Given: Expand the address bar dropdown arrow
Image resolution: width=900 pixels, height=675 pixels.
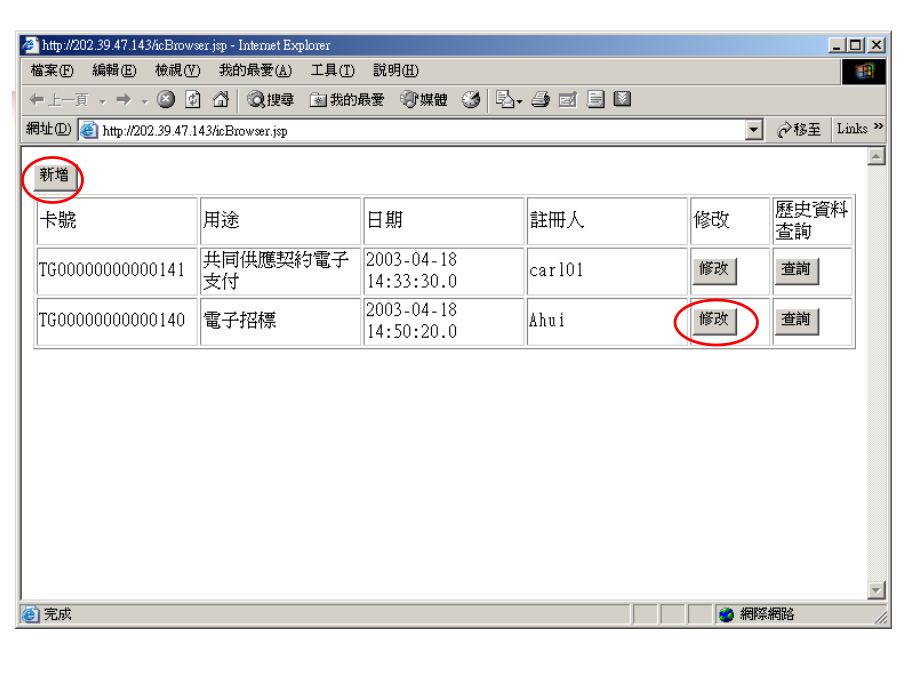Looking at the screenshot, I should (754, 131).
